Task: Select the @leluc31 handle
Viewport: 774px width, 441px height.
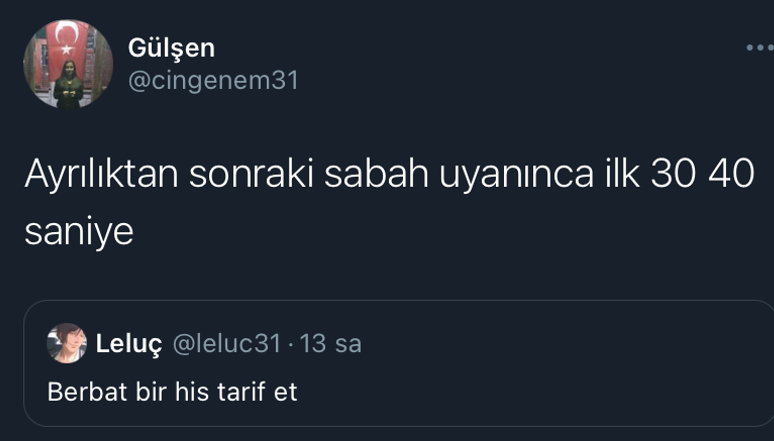Action: 227,344
